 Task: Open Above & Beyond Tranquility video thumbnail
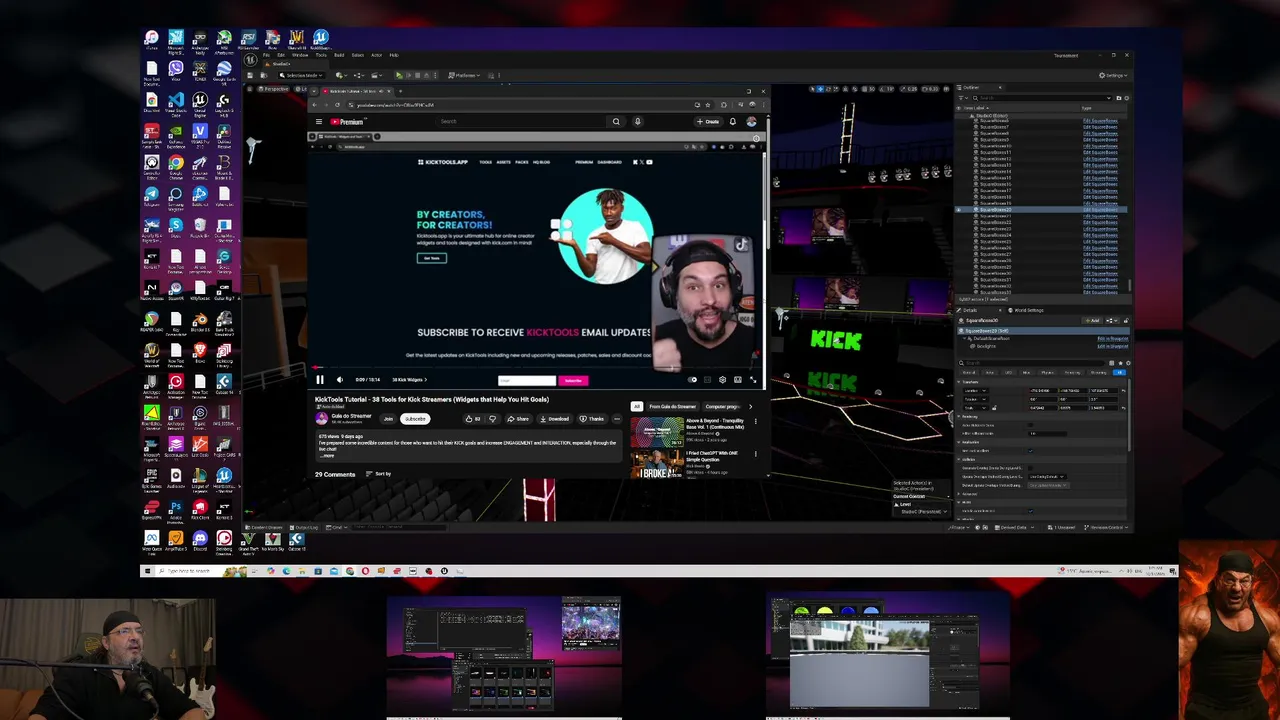[x=657, y=432]
